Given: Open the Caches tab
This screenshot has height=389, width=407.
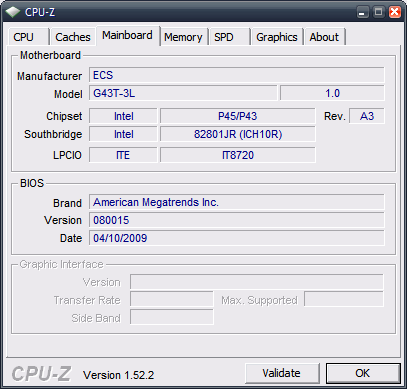Looking at the screenshot, I should [x=73, y=37].
